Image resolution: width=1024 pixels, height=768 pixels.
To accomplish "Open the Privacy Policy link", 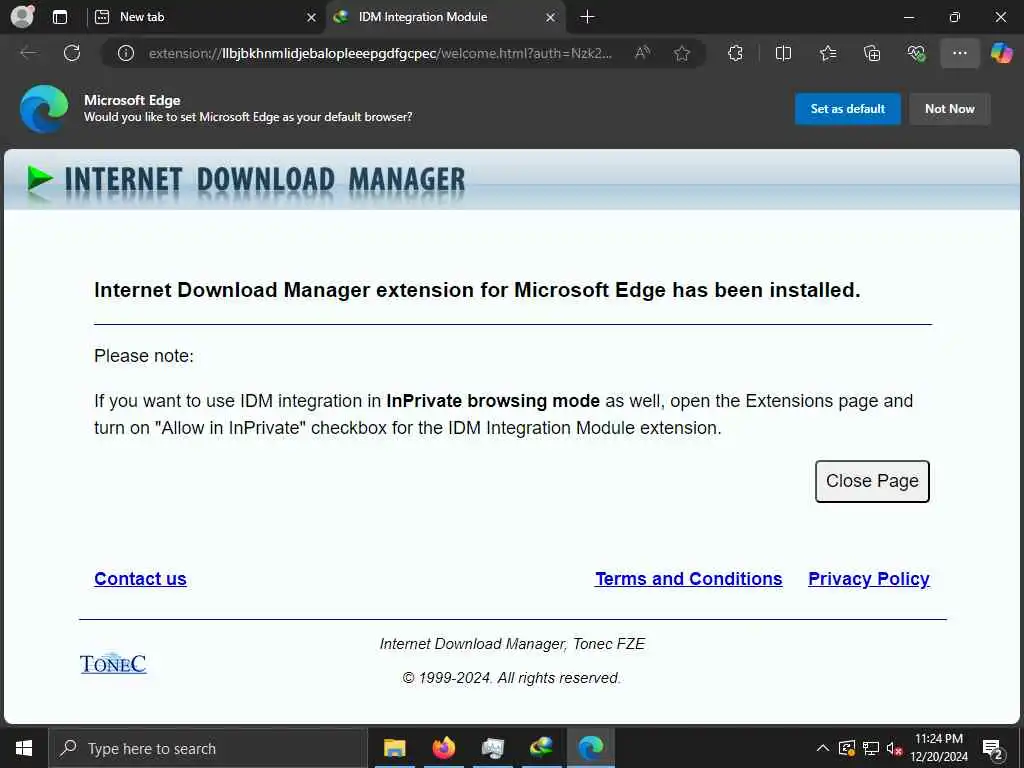I will pyautogui.click(x=869, y=579).
